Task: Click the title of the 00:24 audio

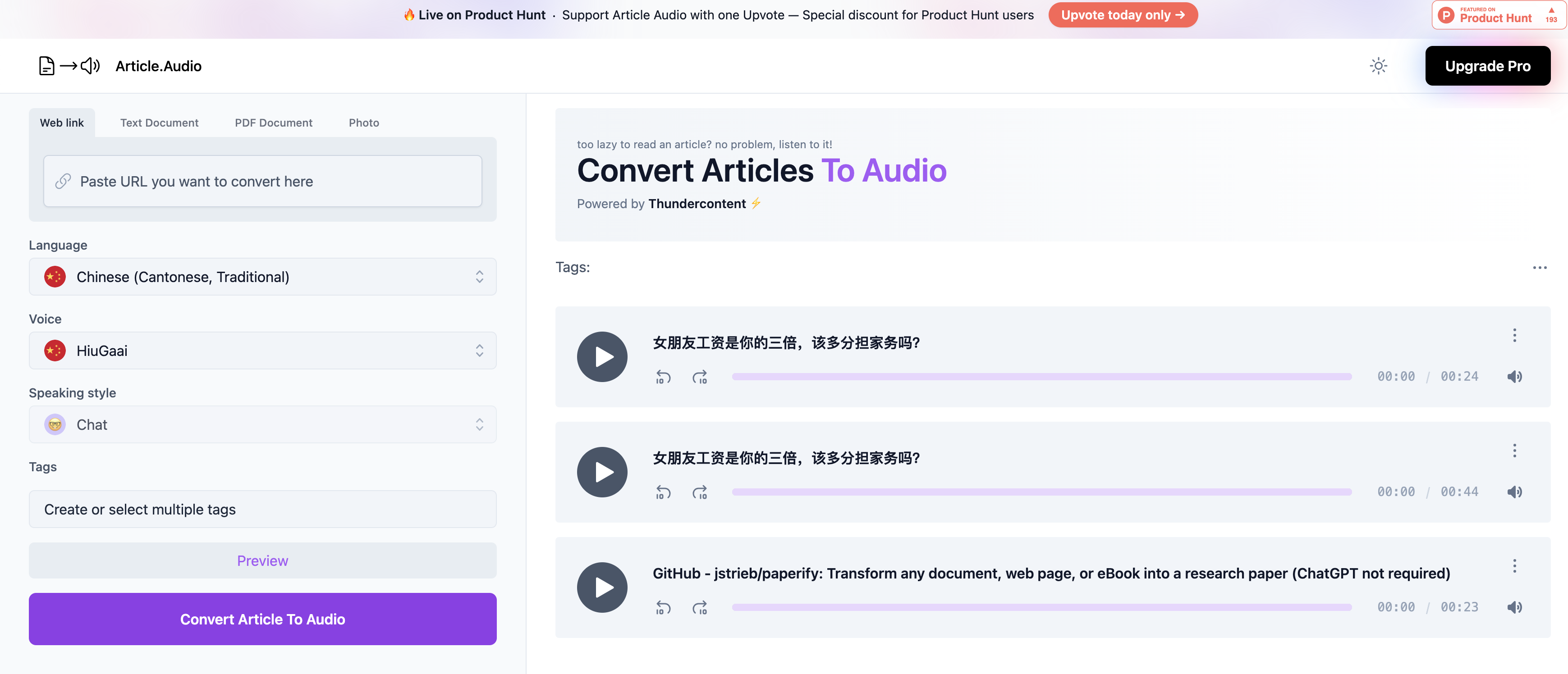Action: pyautogui.click(x=786, y=343)
